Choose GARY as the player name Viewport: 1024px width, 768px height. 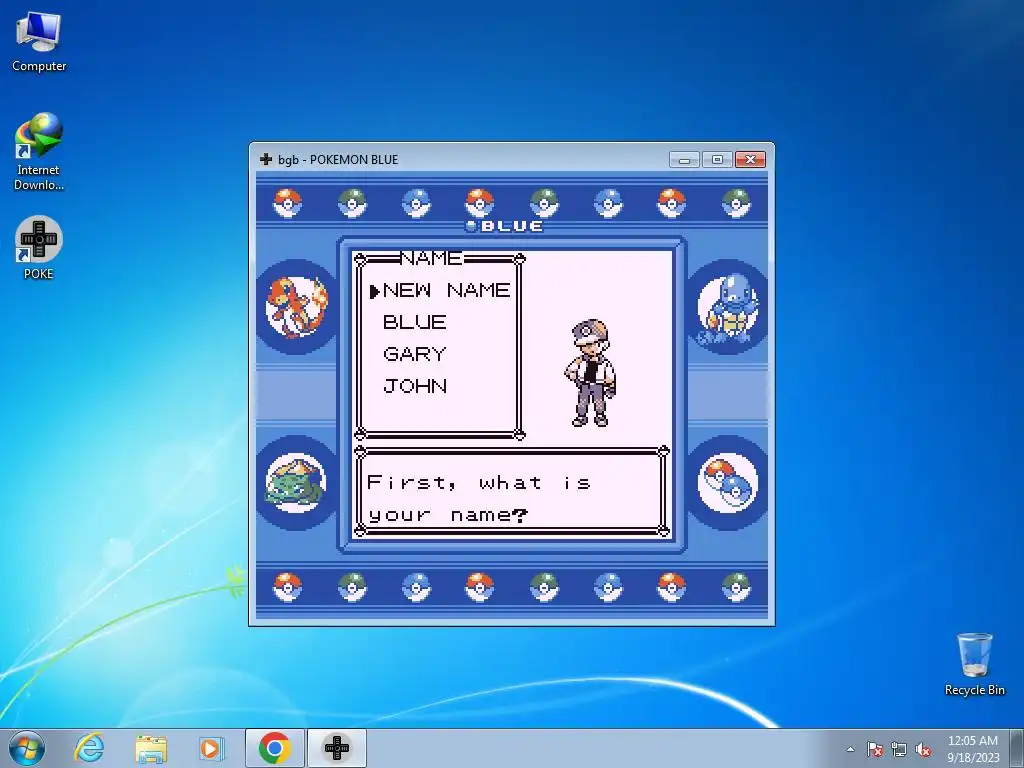click(x=415, y=354)
